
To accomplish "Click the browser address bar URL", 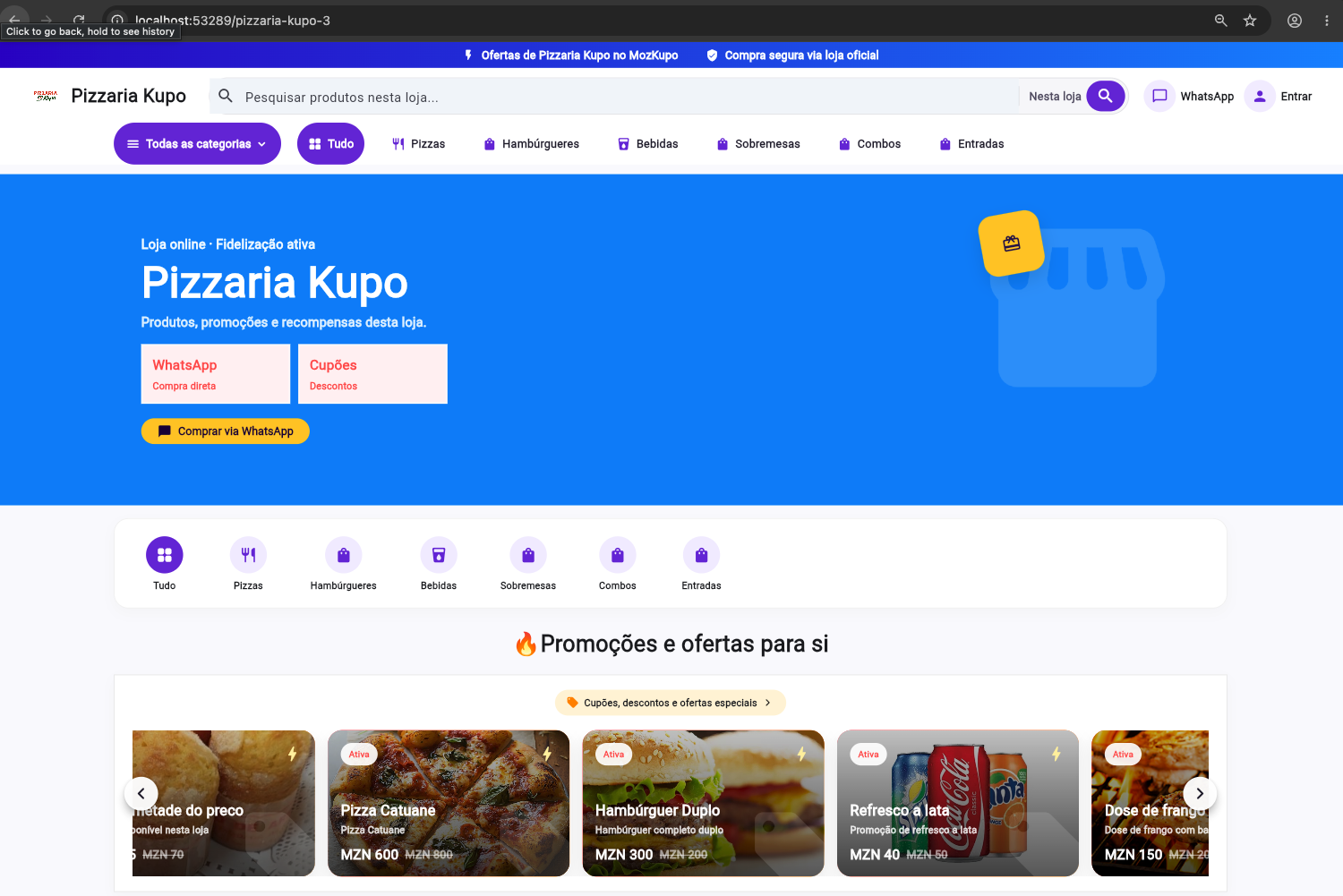I will click(x=233, y=21).
